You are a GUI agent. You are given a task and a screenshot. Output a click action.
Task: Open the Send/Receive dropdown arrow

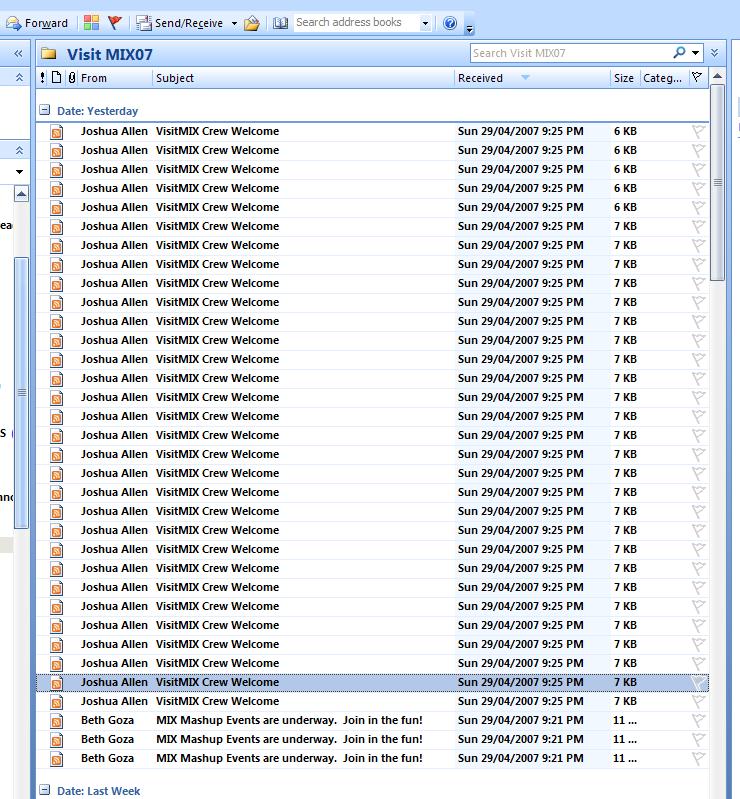pyautogui.click(x=234, y=23)
